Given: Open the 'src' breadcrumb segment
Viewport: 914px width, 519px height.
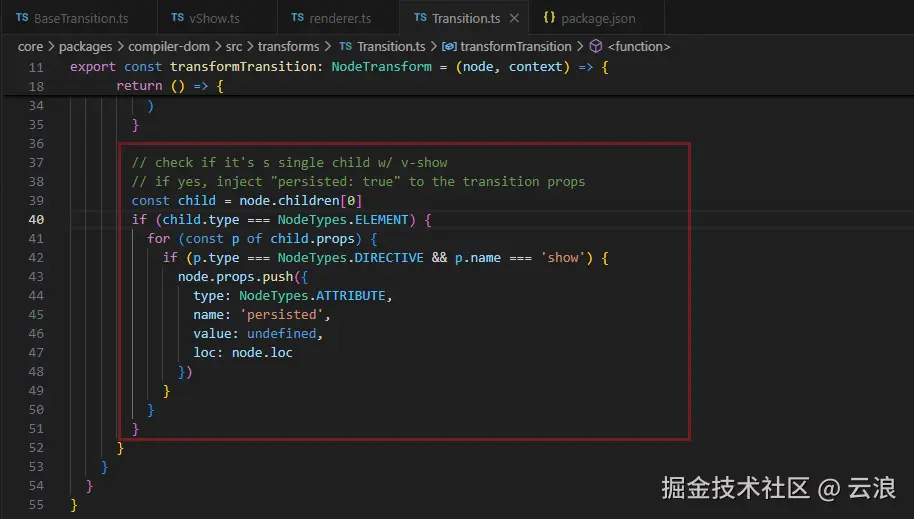Looking at the screenshot, I should [234, 47].
